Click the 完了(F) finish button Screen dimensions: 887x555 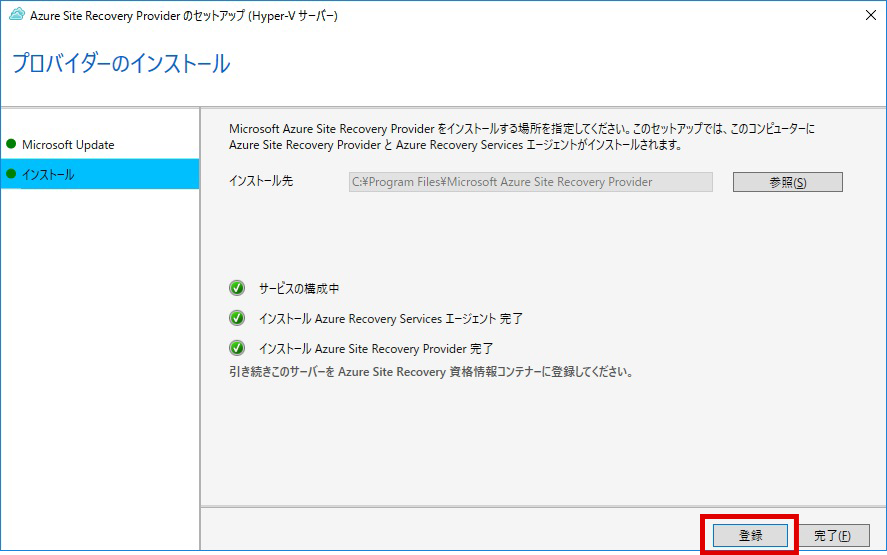tap(832, 535)
